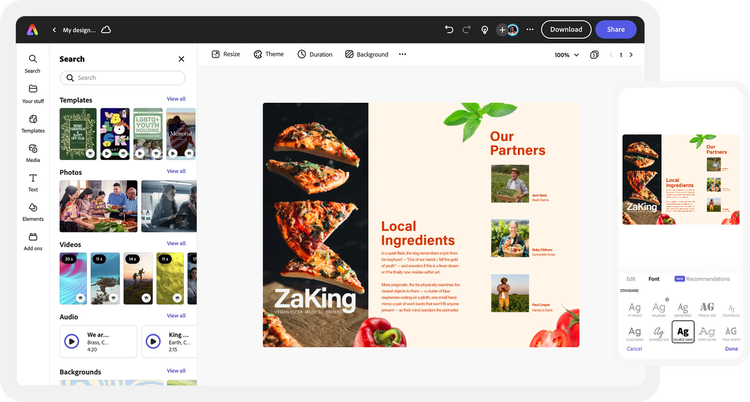The height and width of the screenshot is (402, 750).
Task: Open the Duration settings
Action: [315, 54]
